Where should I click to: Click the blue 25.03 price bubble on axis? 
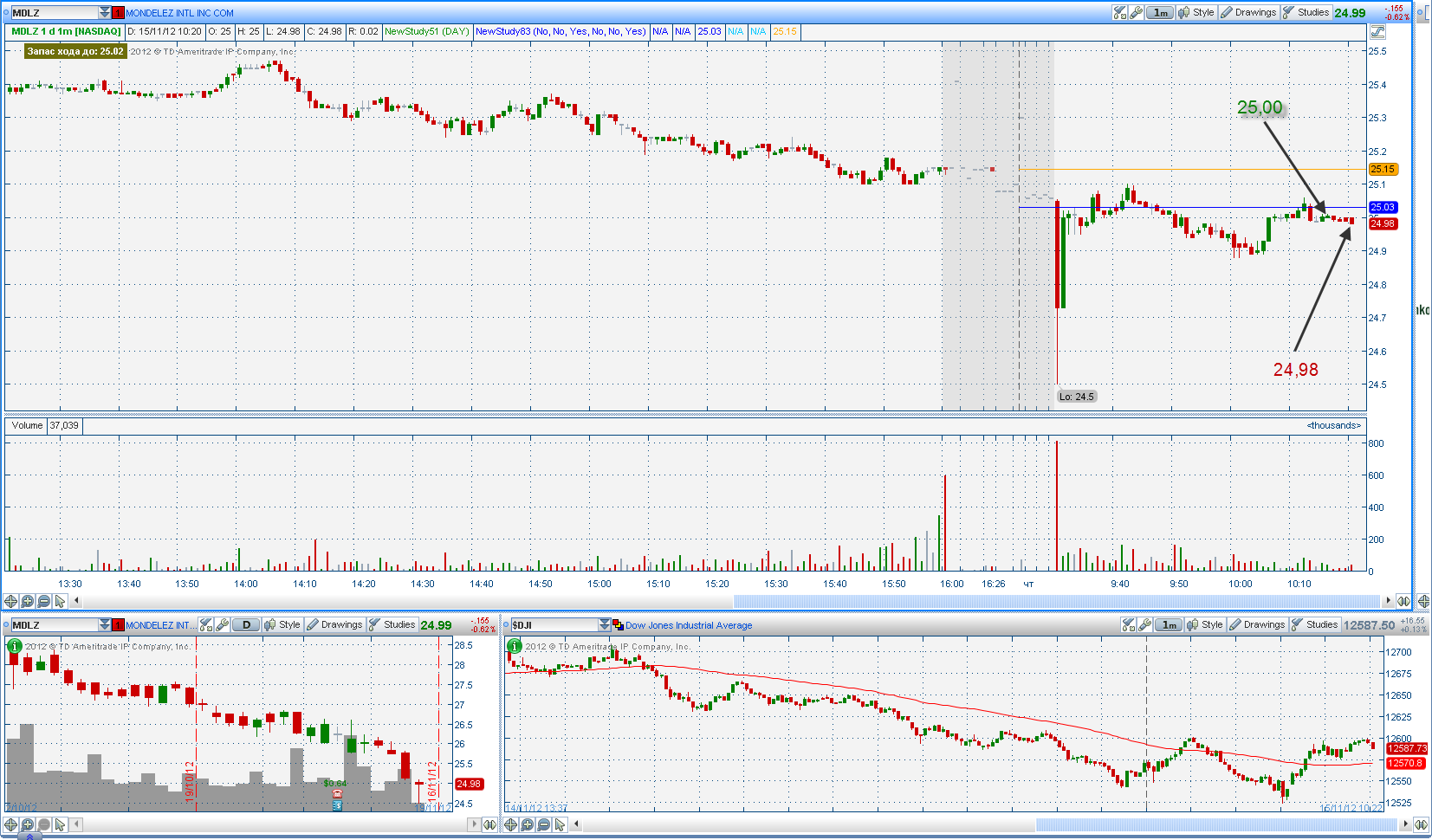click(1383, 207)
